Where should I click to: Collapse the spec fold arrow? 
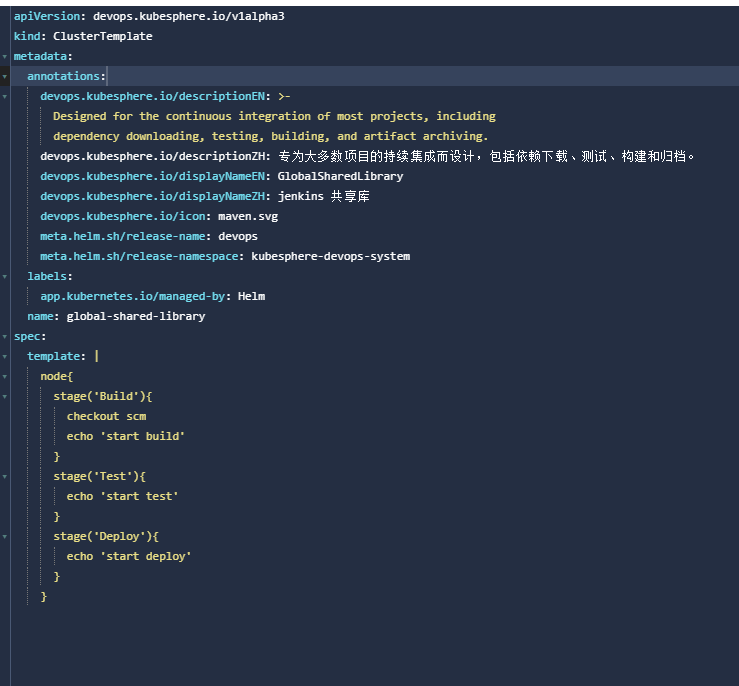[x=5, y=337]
